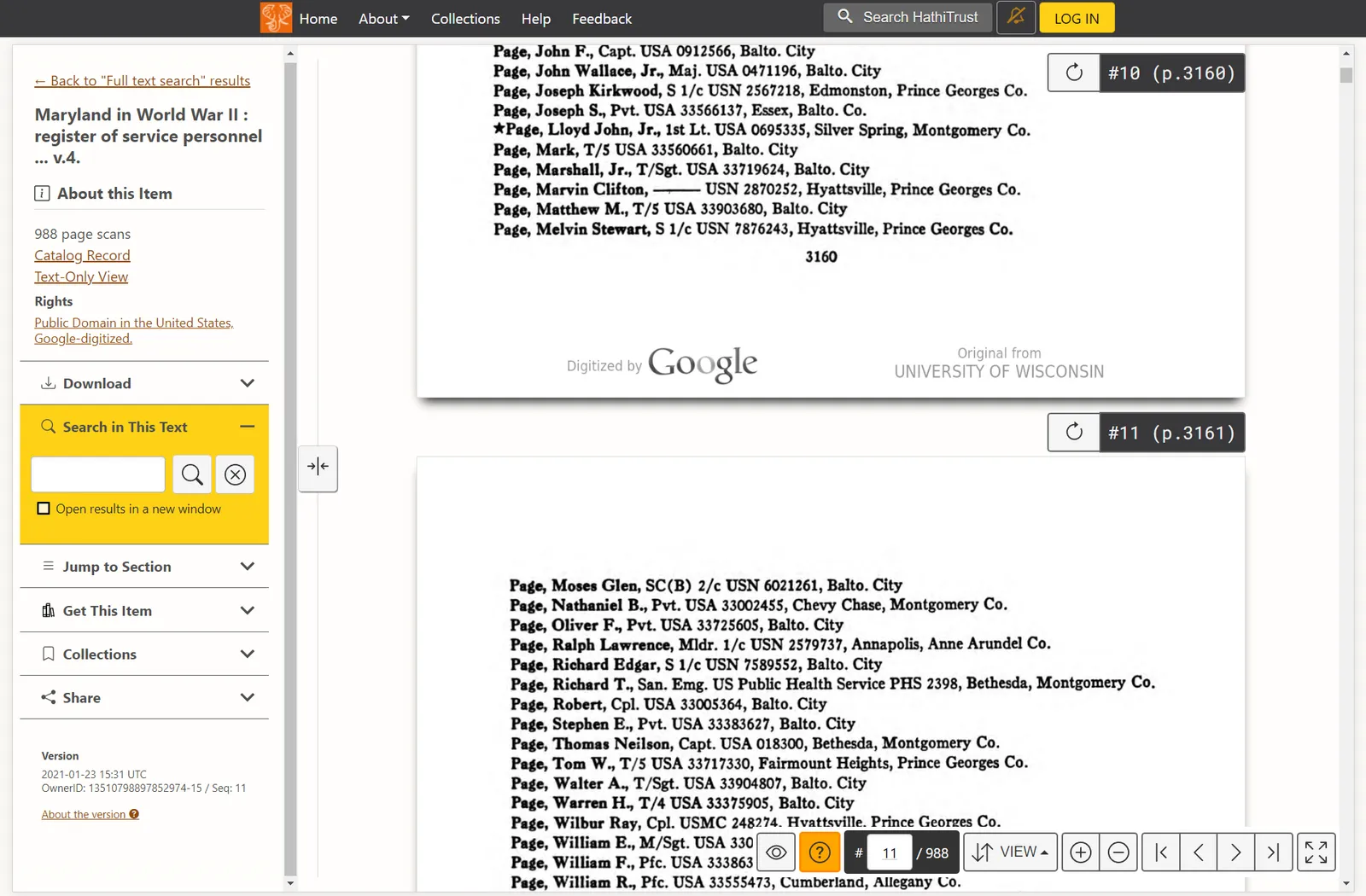
Task: Enable Open results in a new window
Action: pos(44,509)
